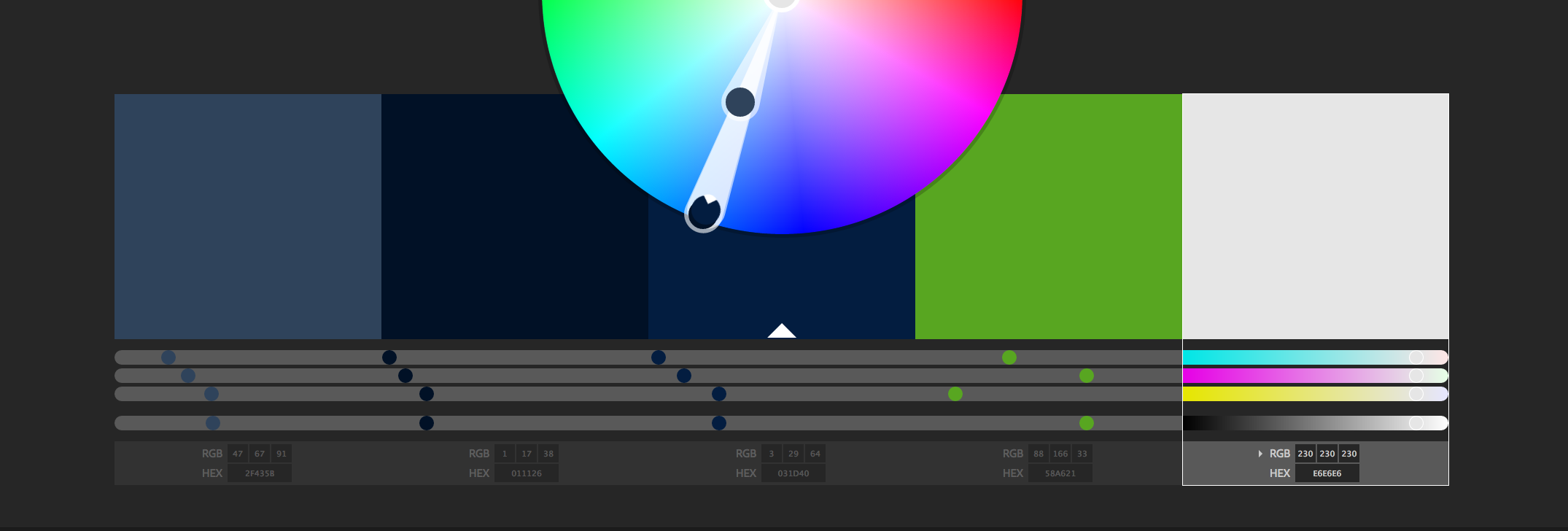Edit the HEX field showing 58A621

[x=1060, y=473]
